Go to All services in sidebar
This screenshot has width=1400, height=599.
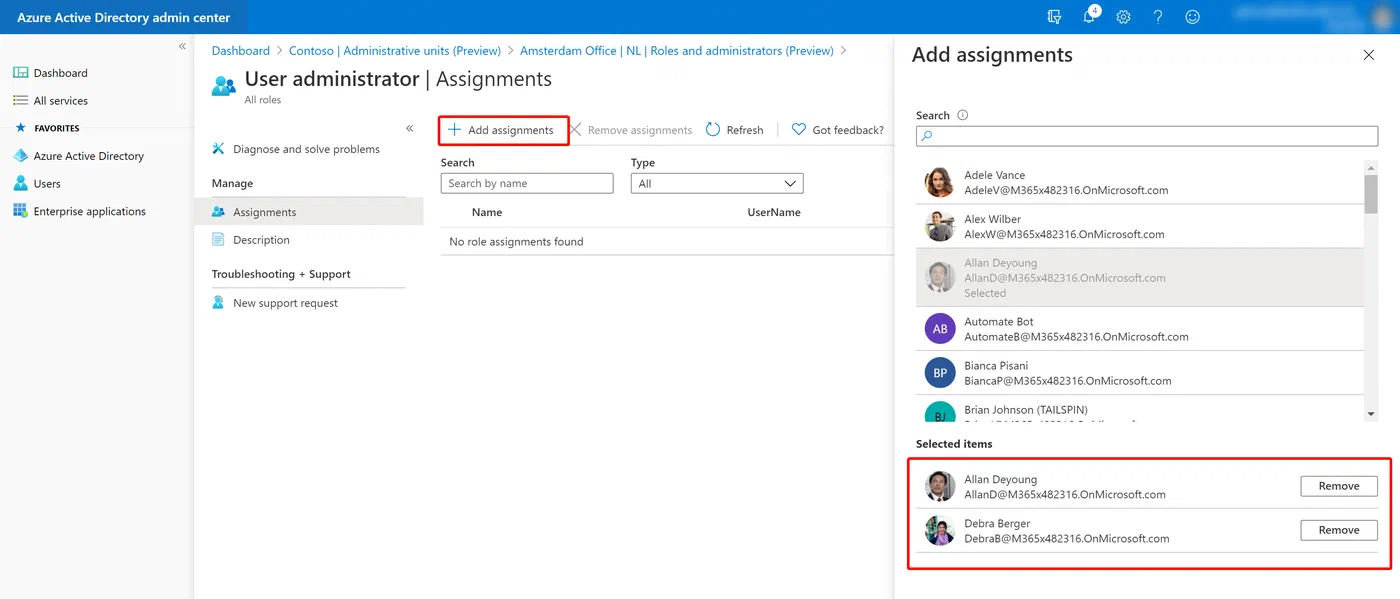60,101
